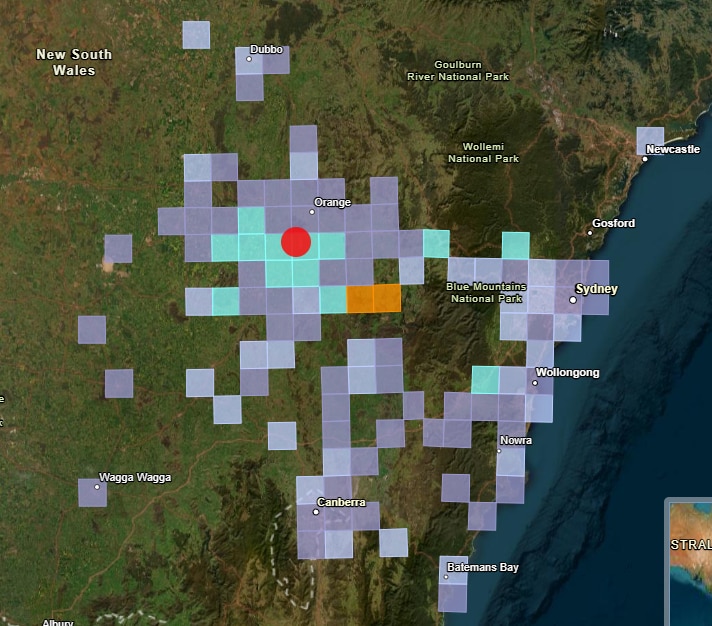Click the Newcastle city label
Viewport: 712px width, 626px height.
coord(673,149)
